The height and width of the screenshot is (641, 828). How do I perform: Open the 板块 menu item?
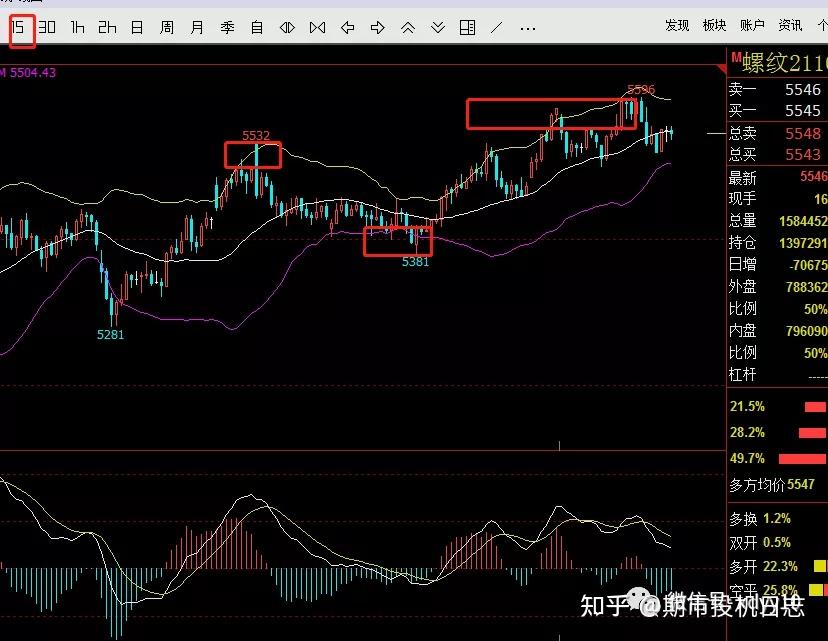(714, 25)
